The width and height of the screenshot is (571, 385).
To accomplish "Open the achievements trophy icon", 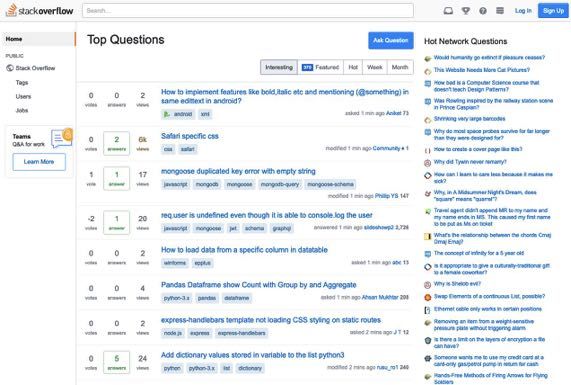I will 466,11.
